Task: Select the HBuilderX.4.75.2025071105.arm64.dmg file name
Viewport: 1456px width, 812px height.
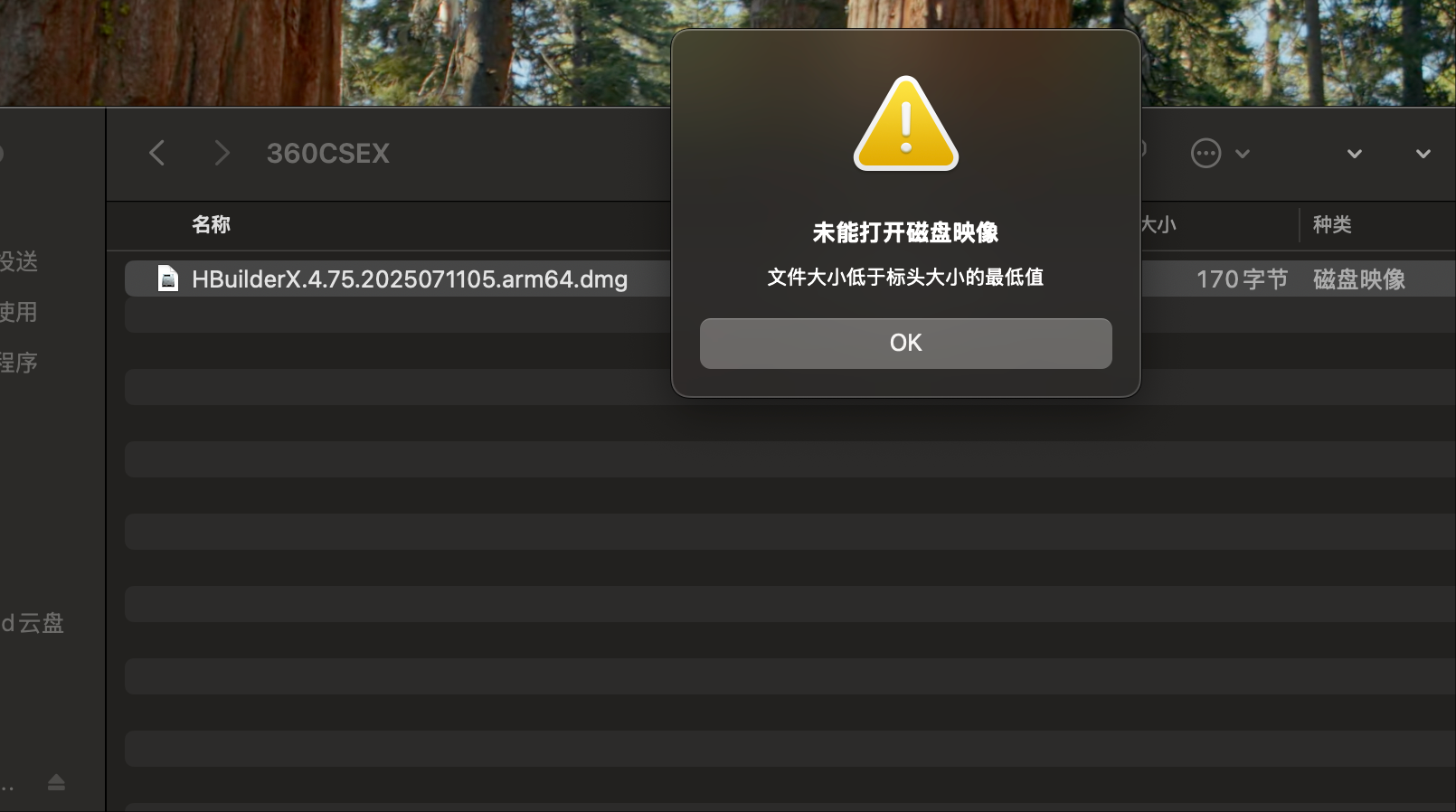Action: pyautogui.click(x=410, y=279)
